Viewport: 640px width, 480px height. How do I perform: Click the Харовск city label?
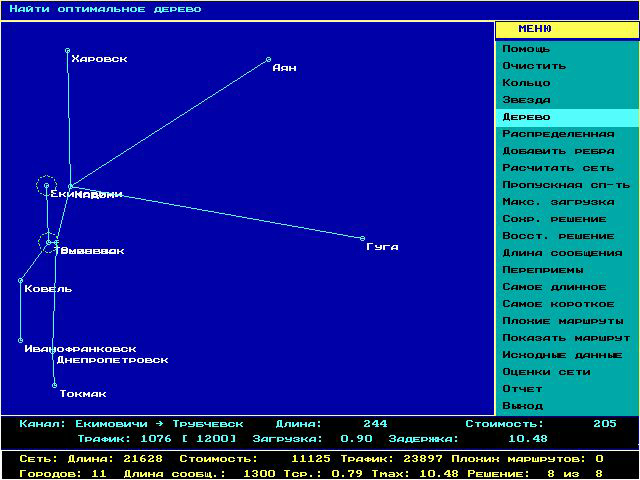pyautogui.click(x=100, y=59)
